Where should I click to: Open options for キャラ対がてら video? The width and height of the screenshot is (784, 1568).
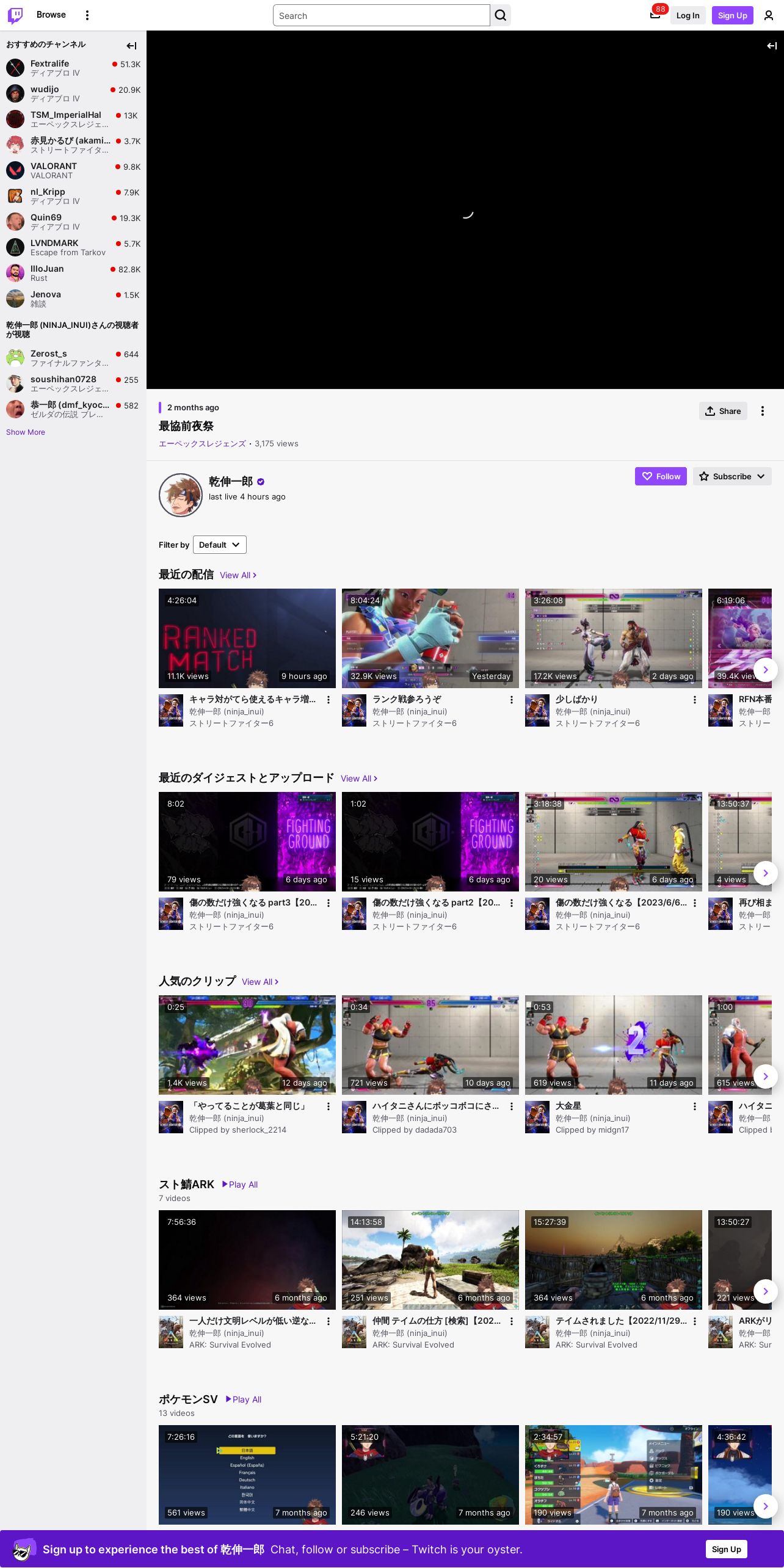tap(328, 700)
